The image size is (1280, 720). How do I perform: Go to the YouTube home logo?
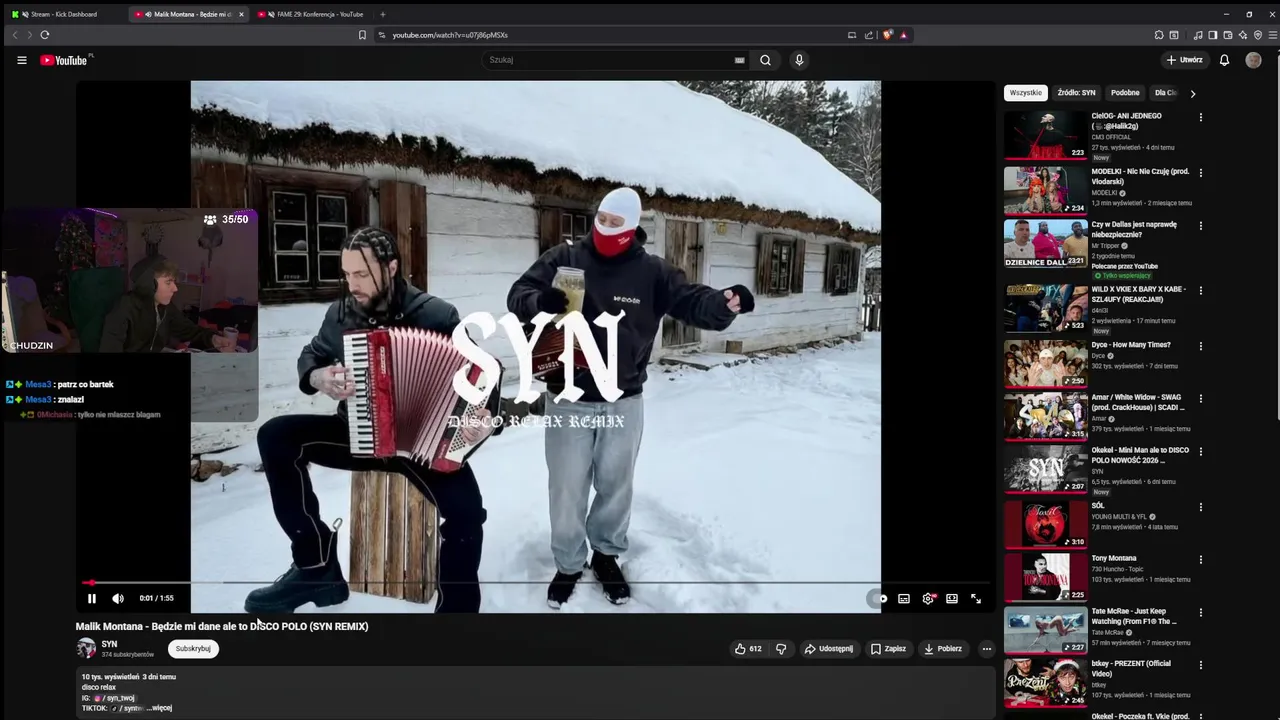(x=65, y=60)
